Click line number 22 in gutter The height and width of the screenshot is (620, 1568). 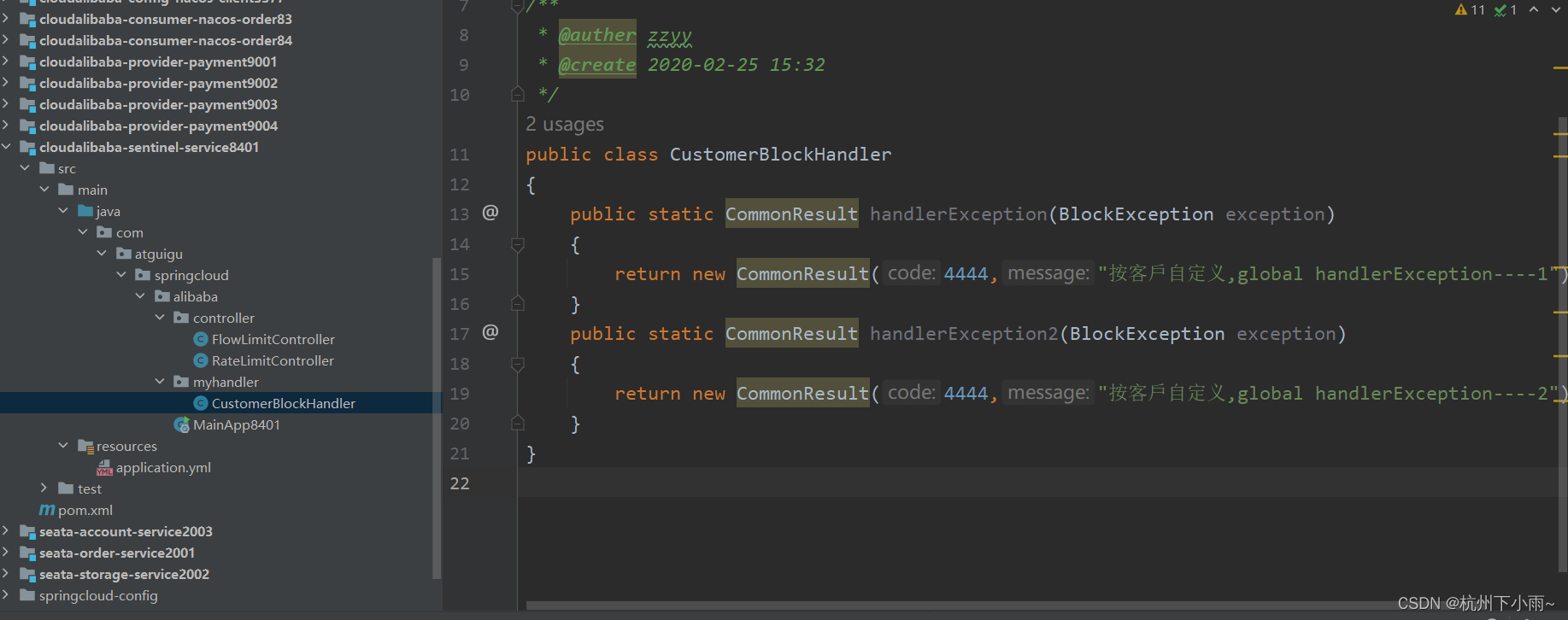(460, 483)
